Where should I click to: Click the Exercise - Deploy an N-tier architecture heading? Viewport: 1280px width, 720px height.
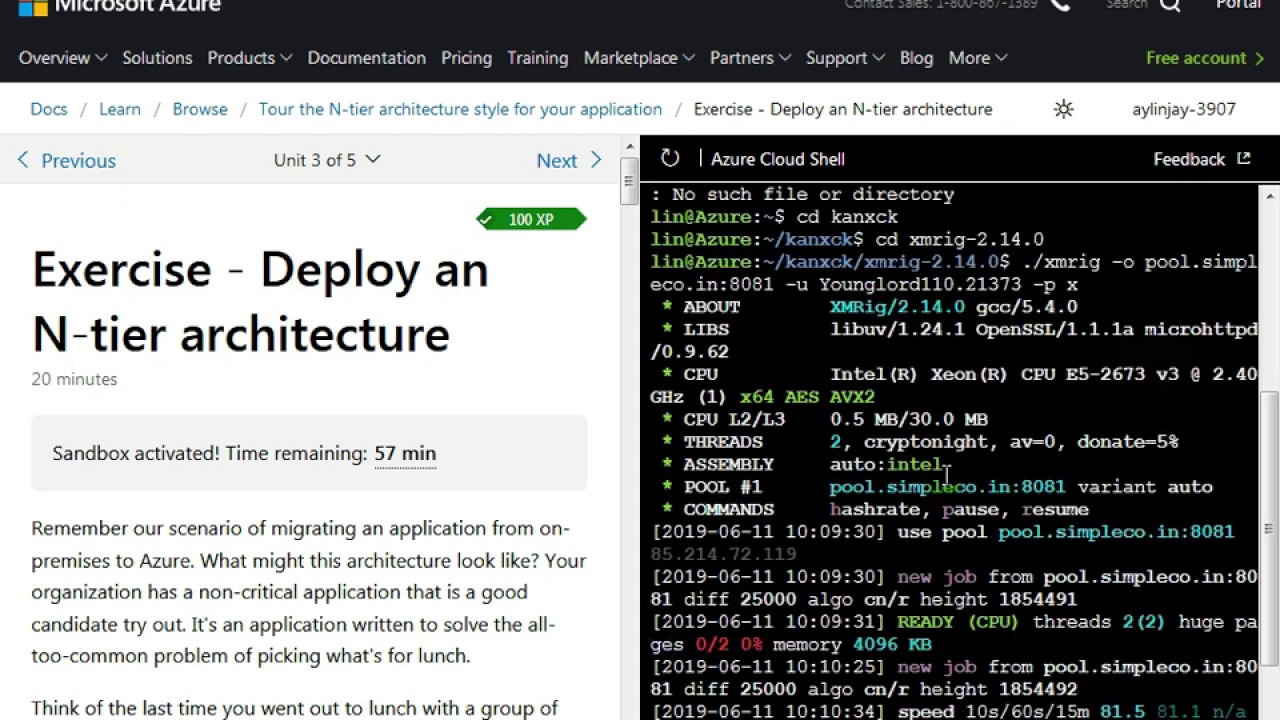[260, 301]
